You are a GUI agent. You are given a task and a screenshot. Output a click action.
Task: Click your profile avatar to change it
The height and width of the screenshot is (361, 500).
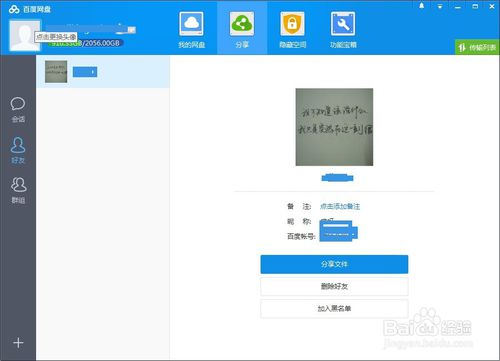24,36
